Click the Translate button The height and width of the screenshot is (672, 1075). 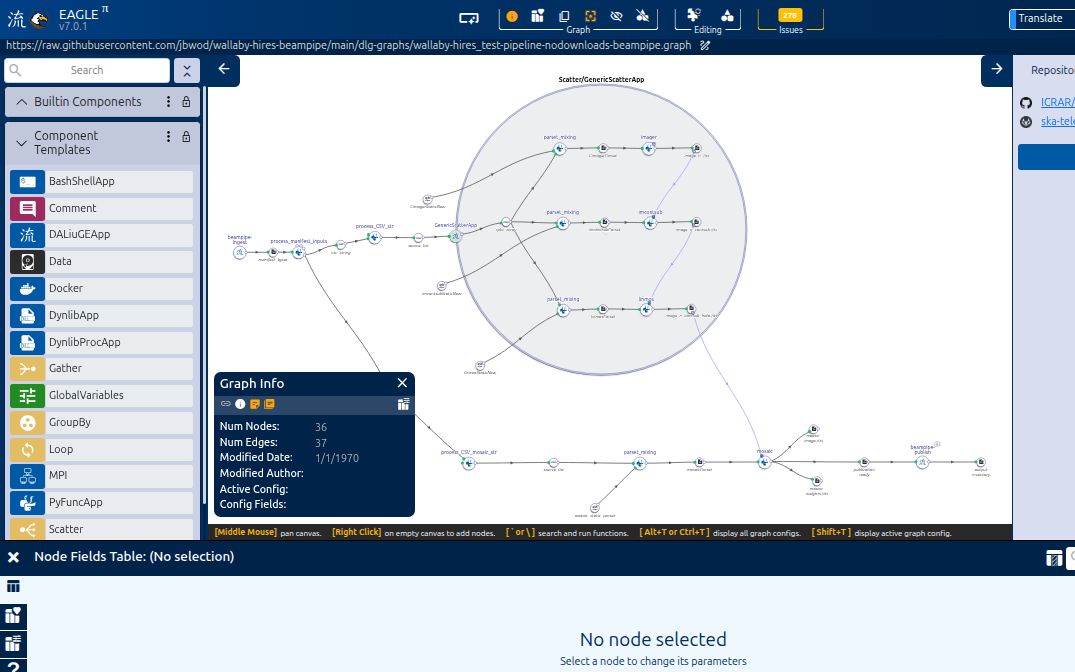[x=1042, y=19]
